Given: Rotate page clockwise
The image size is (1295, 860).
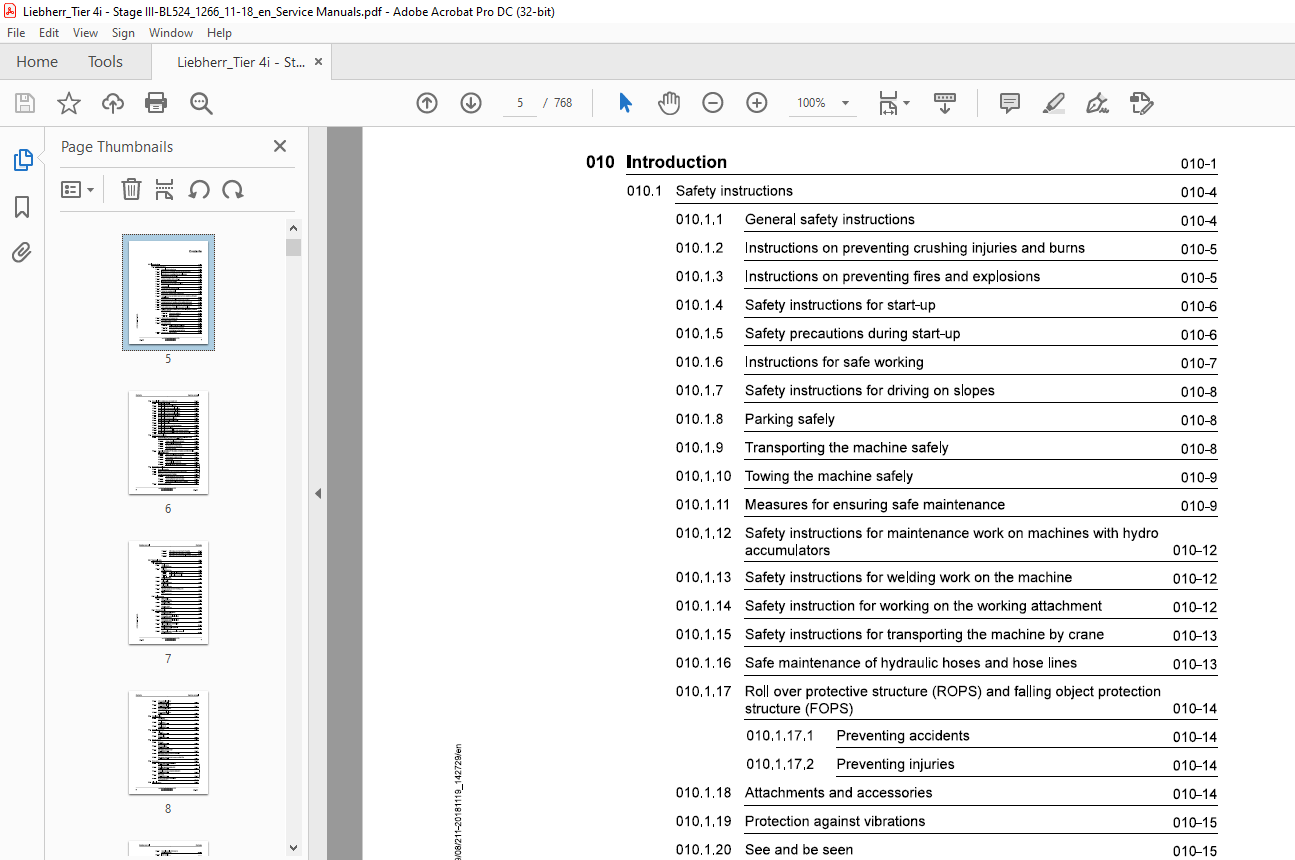Looking at the screenshot, I should tap(233, 189).
